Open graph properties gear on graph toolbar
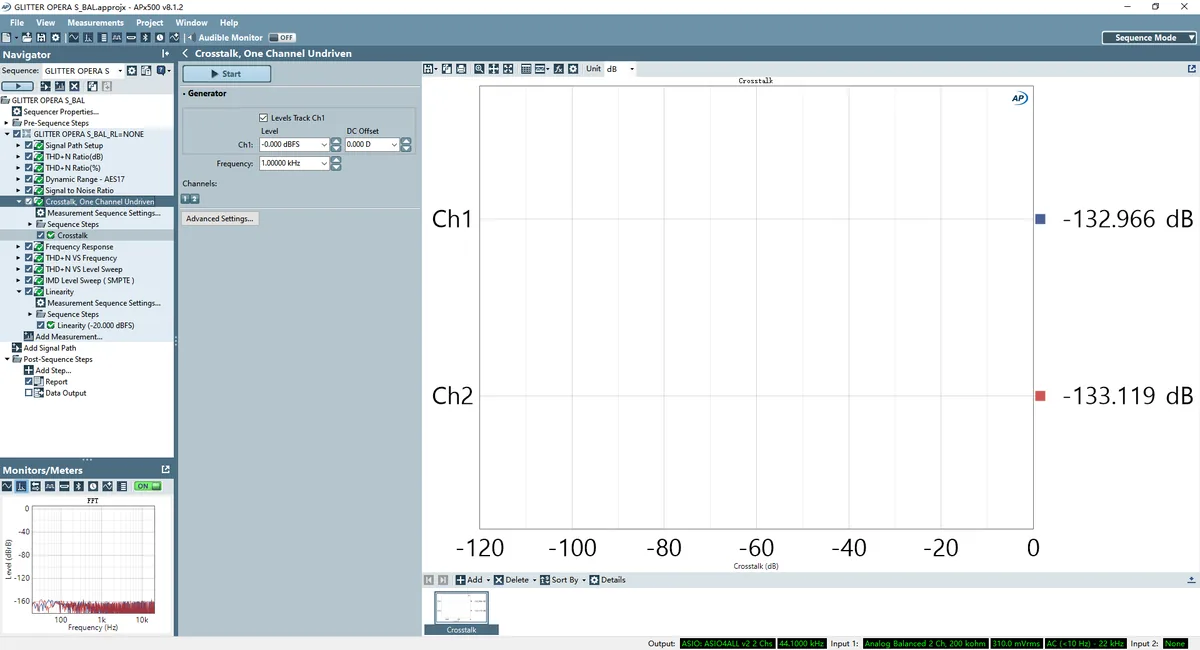This screenshot has width=1200, height=650. [x=573, y=69]
